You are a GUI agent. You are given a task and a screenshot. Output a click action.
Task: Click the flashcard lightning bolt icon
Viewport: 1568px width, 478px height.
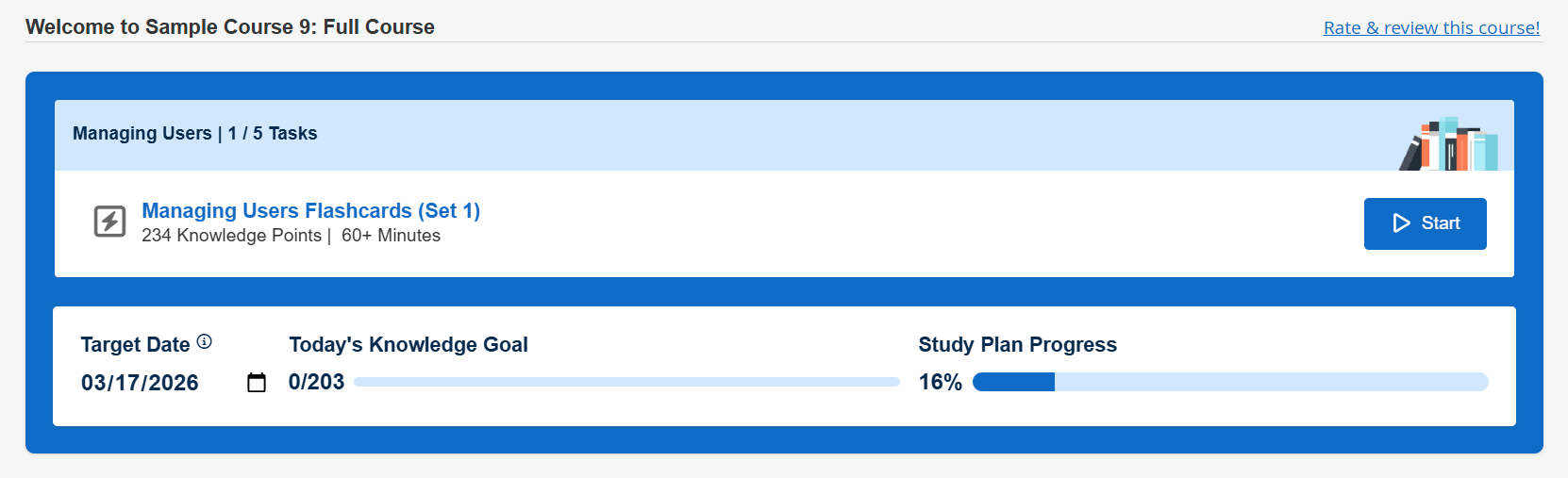(x=109, y=222)
